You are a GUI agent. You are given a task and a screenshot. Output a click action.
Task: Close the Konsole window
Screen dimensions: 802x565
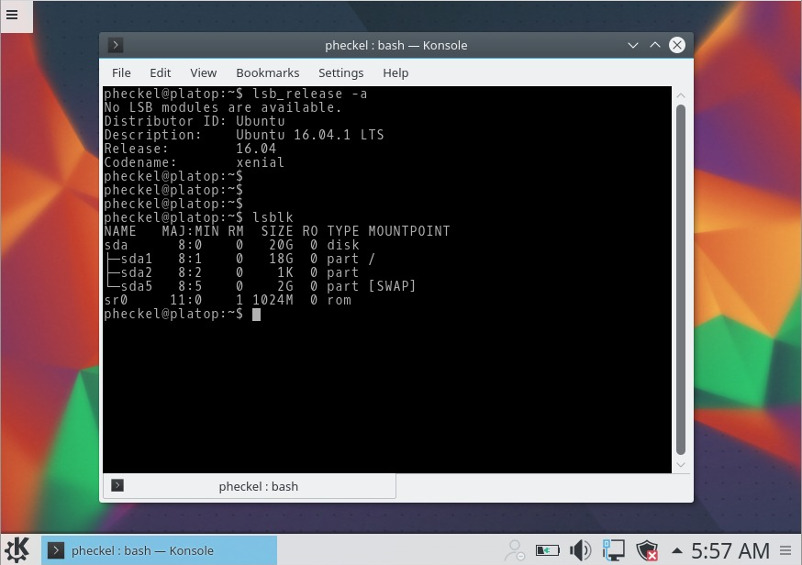[677, 45]
